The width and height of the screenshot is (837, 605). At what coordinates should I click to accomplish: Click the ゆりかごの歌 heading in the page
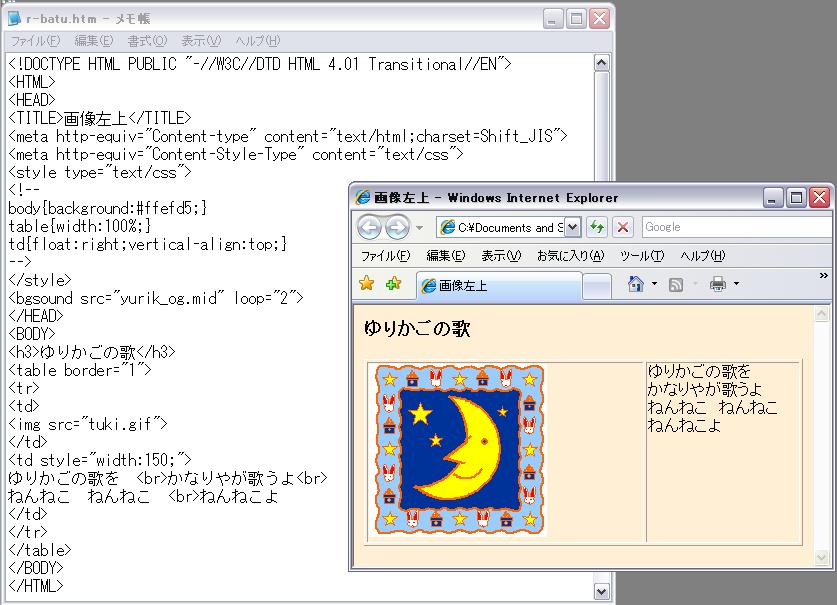tap(417, 328)
